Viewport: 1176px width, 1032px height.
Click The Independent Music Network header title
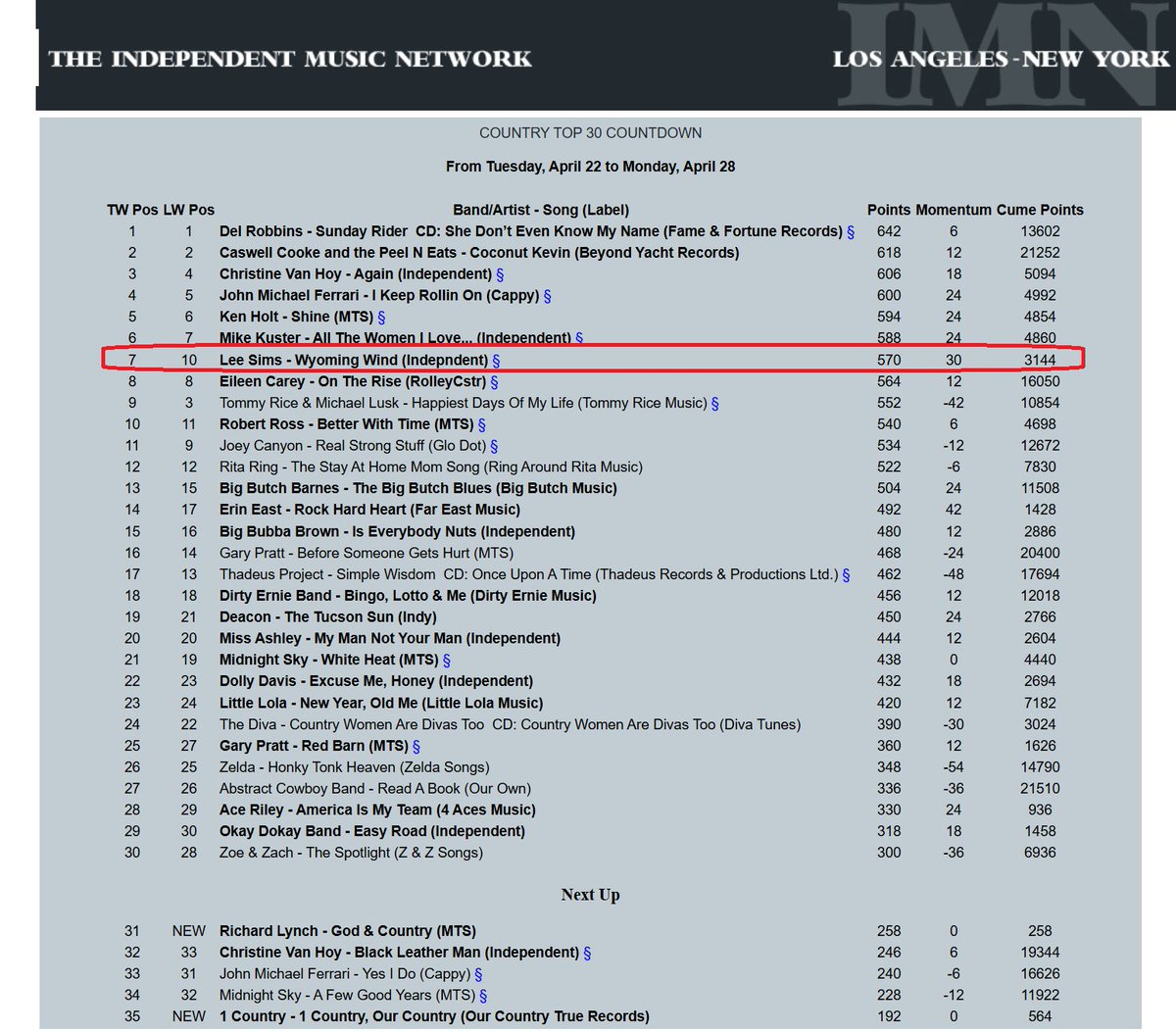click(x=290, y=59)
